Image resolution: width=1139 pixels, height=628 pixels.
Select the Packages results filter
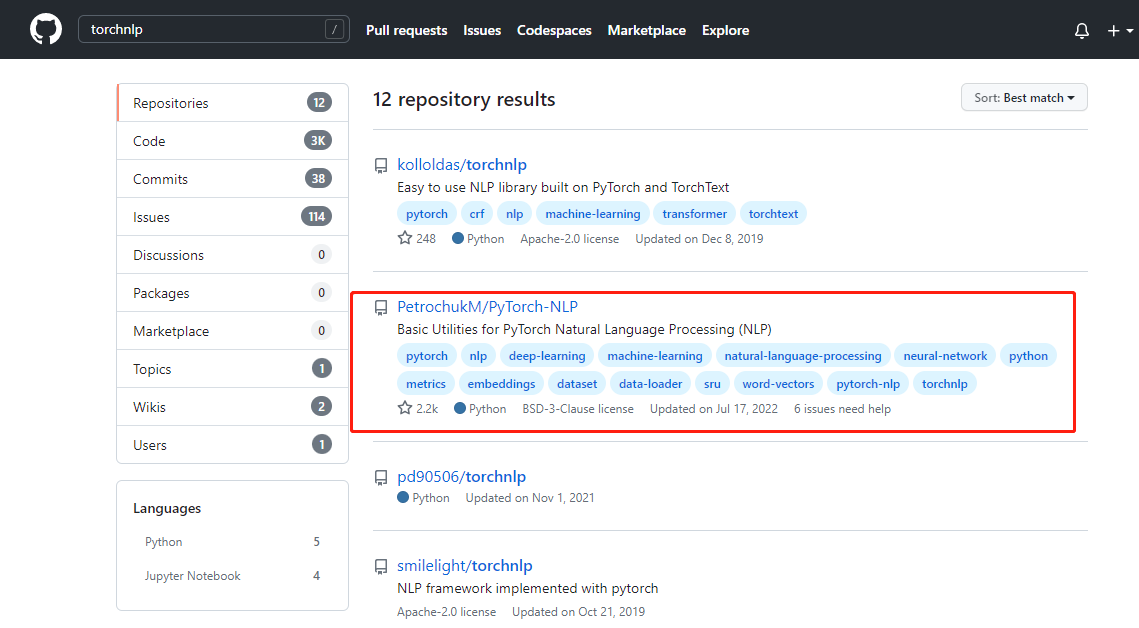pyautogui.click(x=232, y=293)
